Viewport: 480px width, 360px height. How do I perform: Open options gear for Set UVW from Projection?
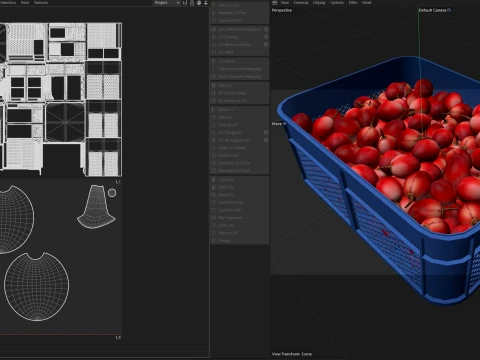(x=266, y=29)
